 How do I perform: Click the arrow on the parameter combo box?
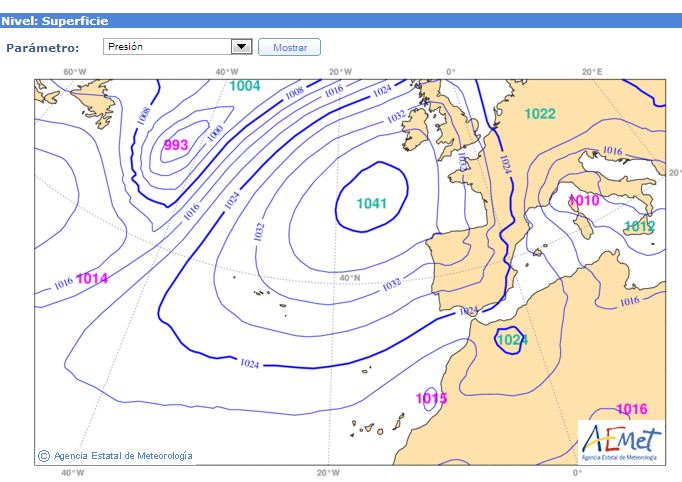click(240, 47)
